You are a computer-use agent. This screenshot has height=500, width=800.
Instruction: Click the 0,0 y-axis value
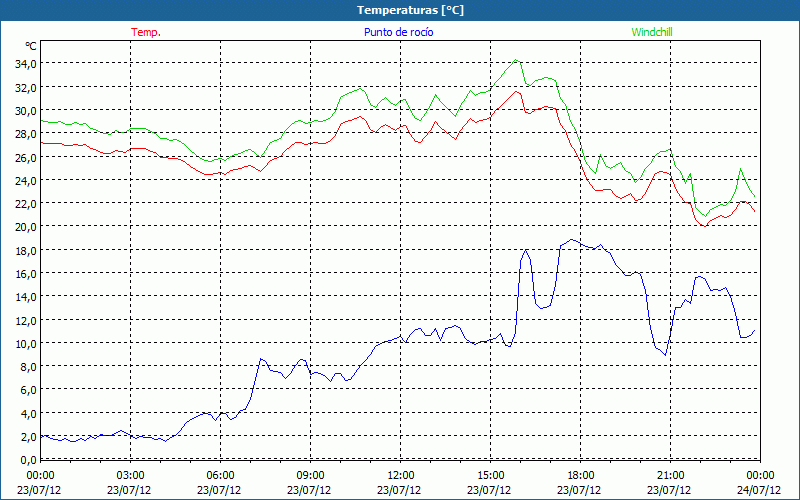tap(29, 459)
